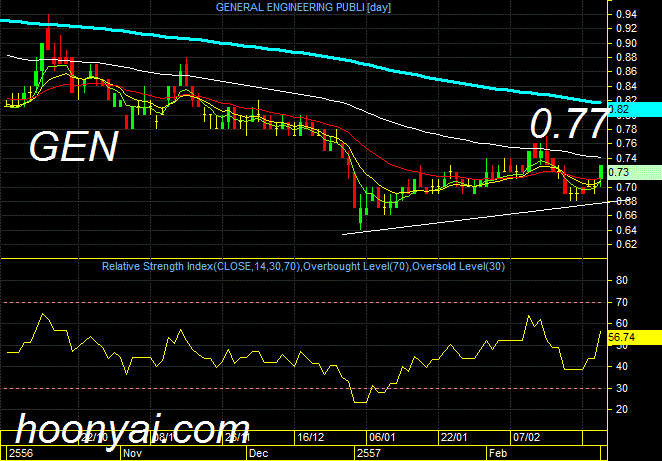Select the 22/01 date on time axis
This screenshot has width=662, height=461.
(x=454, y=437)
